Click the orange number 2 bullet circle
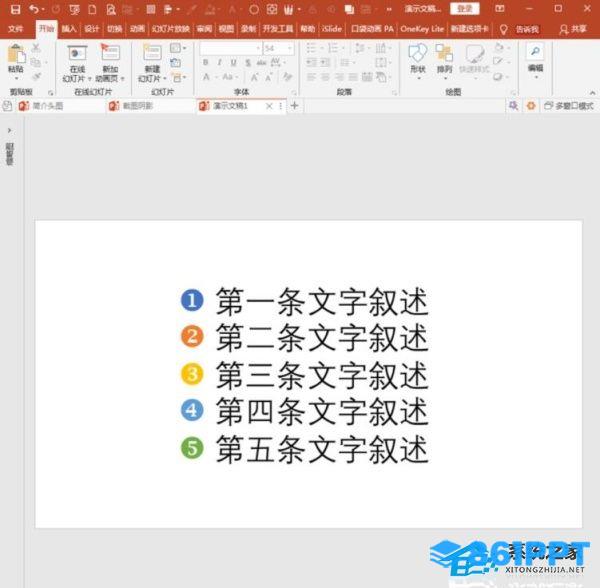Viewport: 600px width, 588px height. [x=192, y=337]
